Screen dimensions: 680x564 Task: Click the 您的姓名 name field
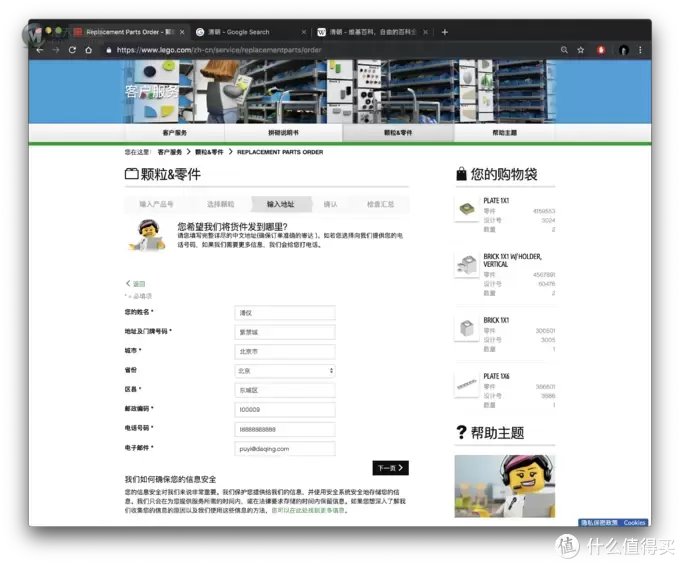(285, 313)
